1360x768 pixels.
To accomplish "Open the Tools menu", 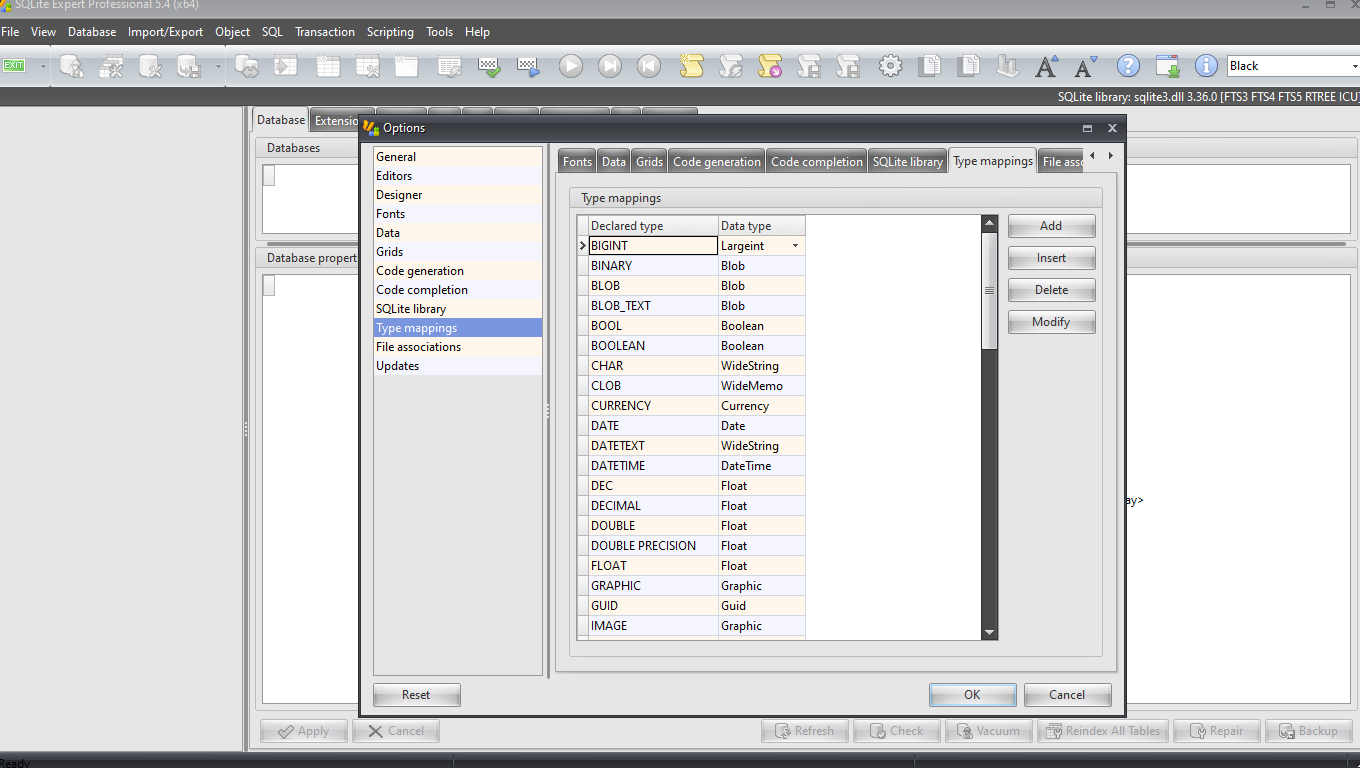I will pos(439,32).
